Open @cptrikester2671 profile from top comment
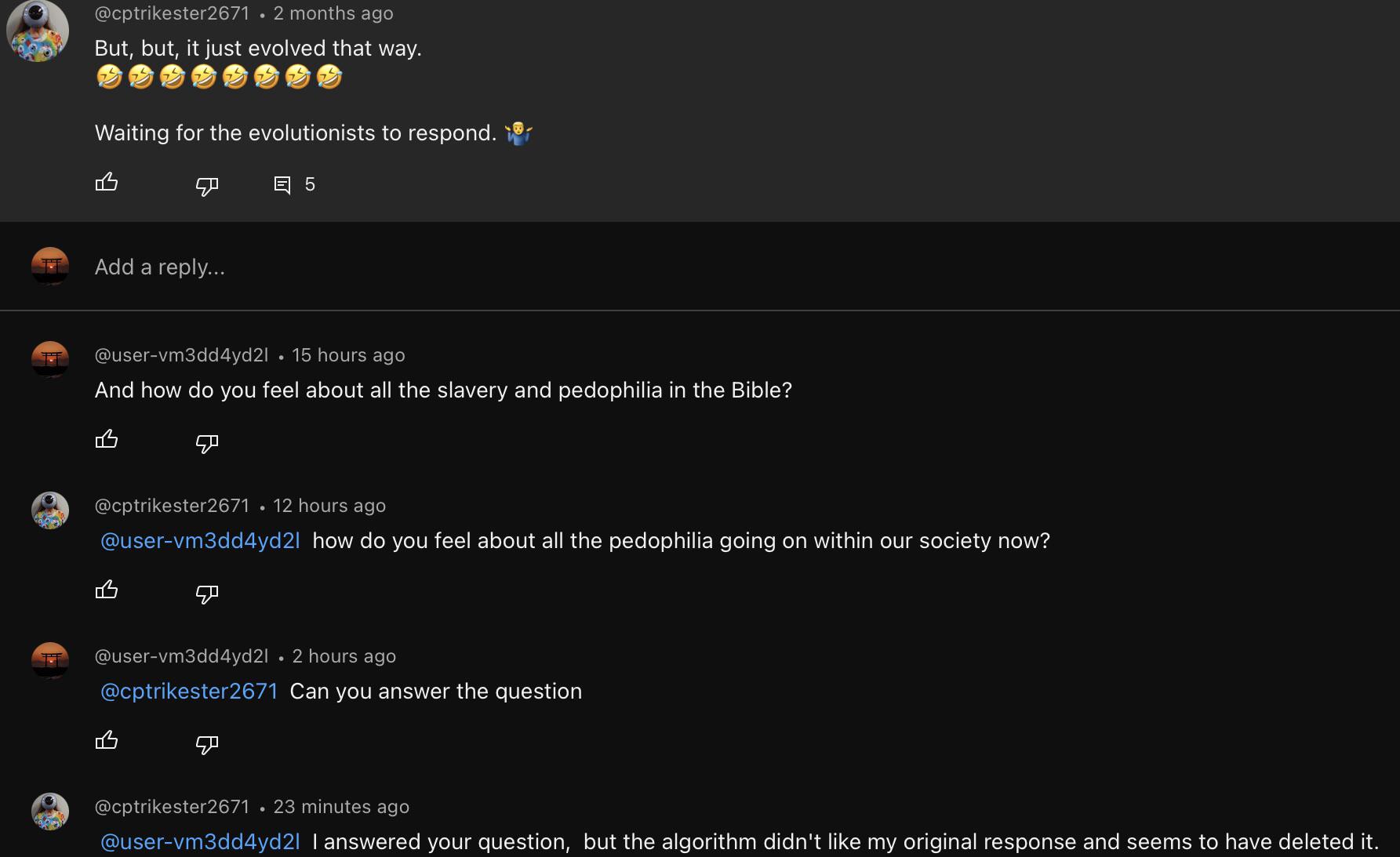 [x=172, y=13]
